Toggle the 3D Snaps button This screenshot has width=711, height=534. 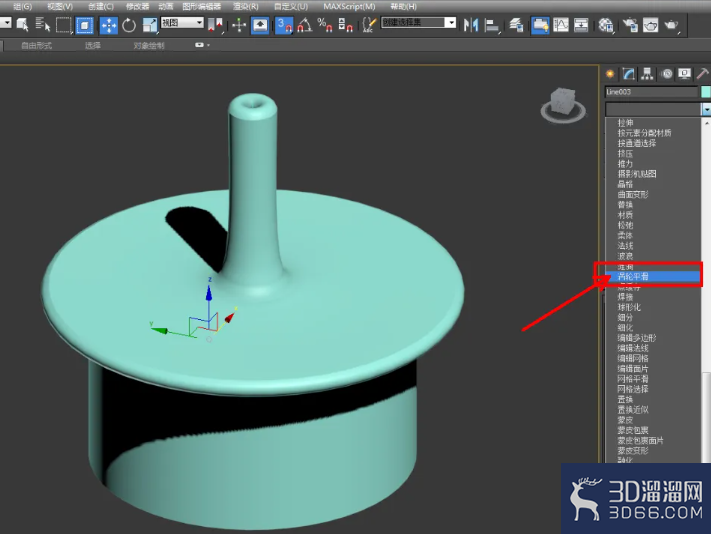click(284, 24)
